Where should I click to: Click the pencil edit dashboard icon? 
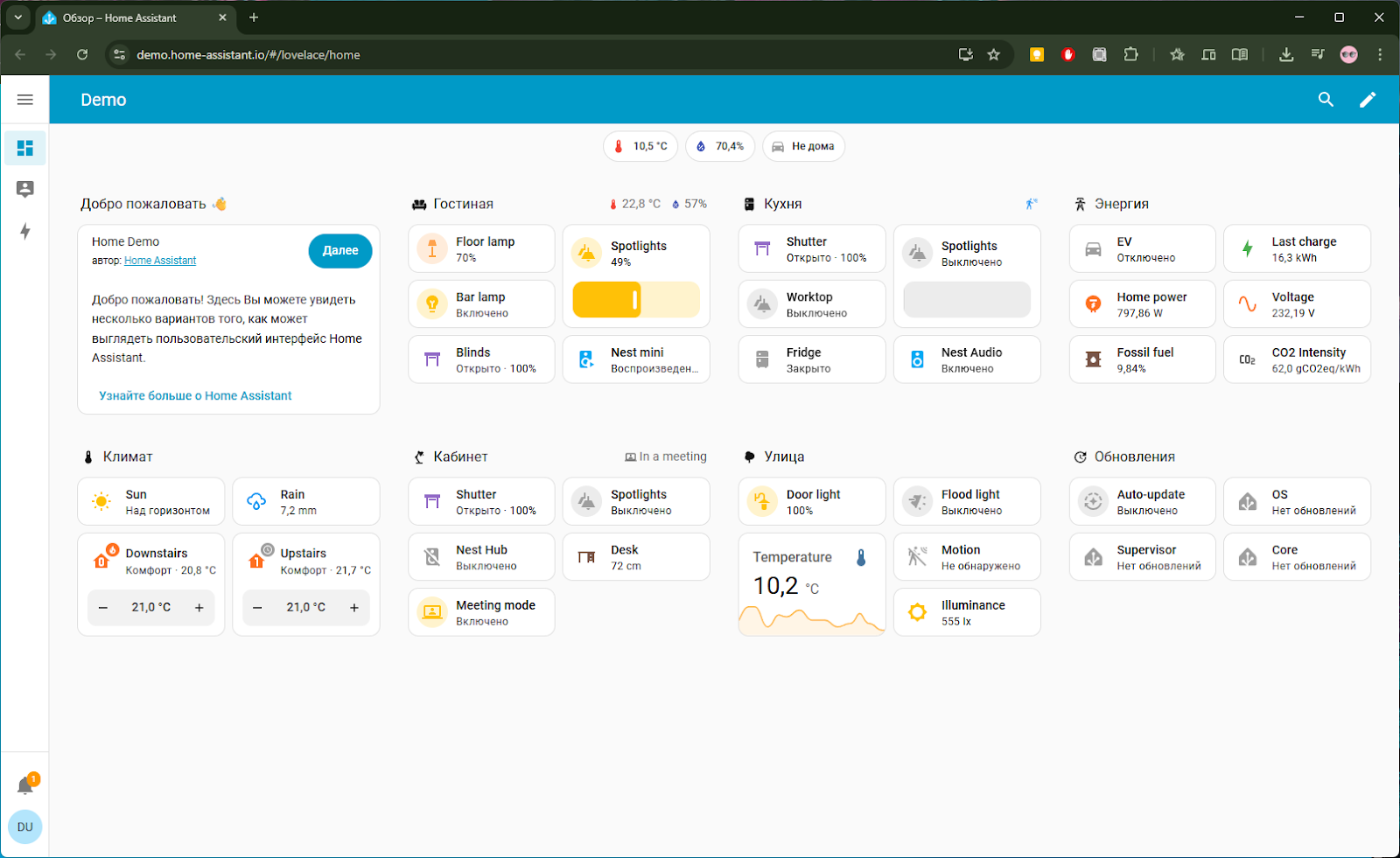[1367, 100]
